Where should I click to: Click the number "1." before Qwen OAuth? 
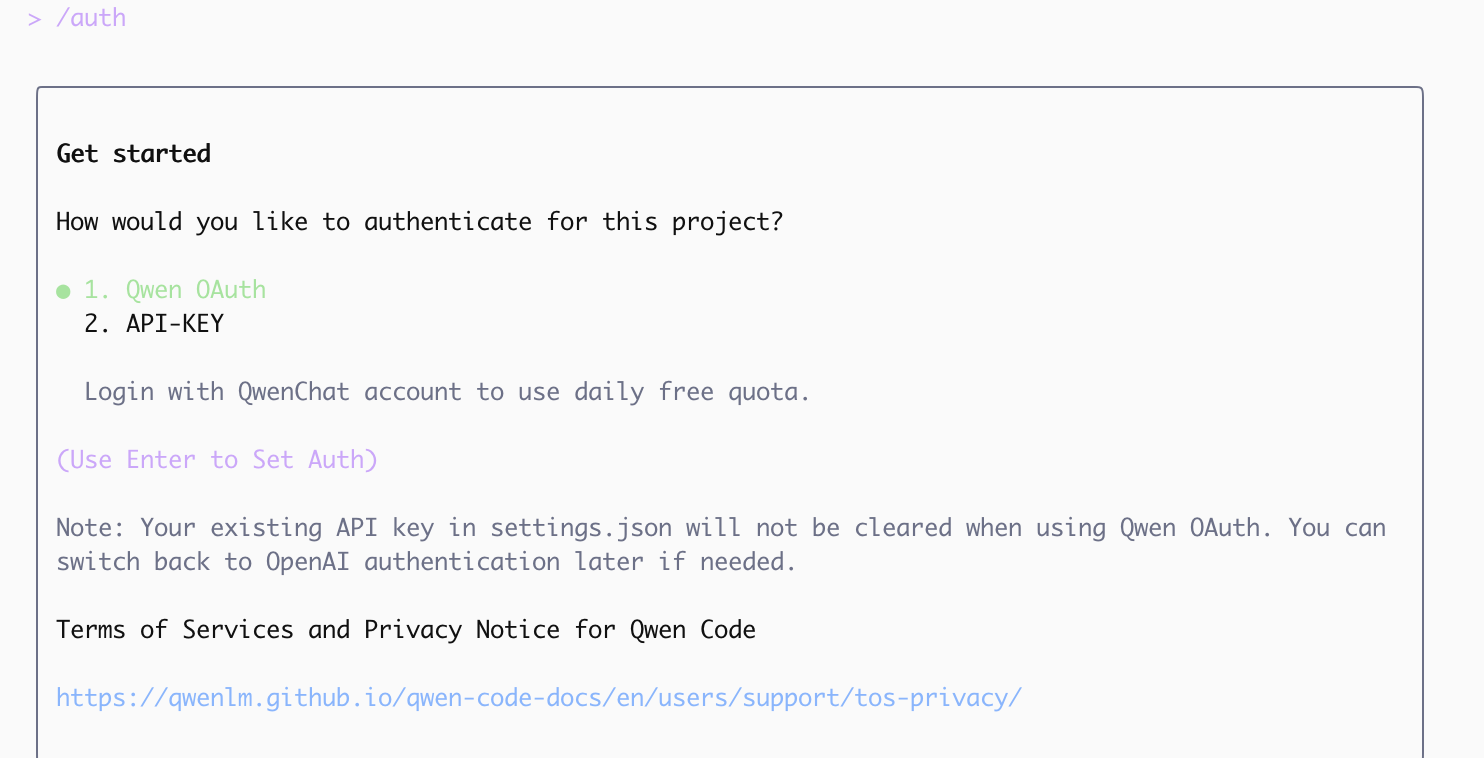[98, 290]
